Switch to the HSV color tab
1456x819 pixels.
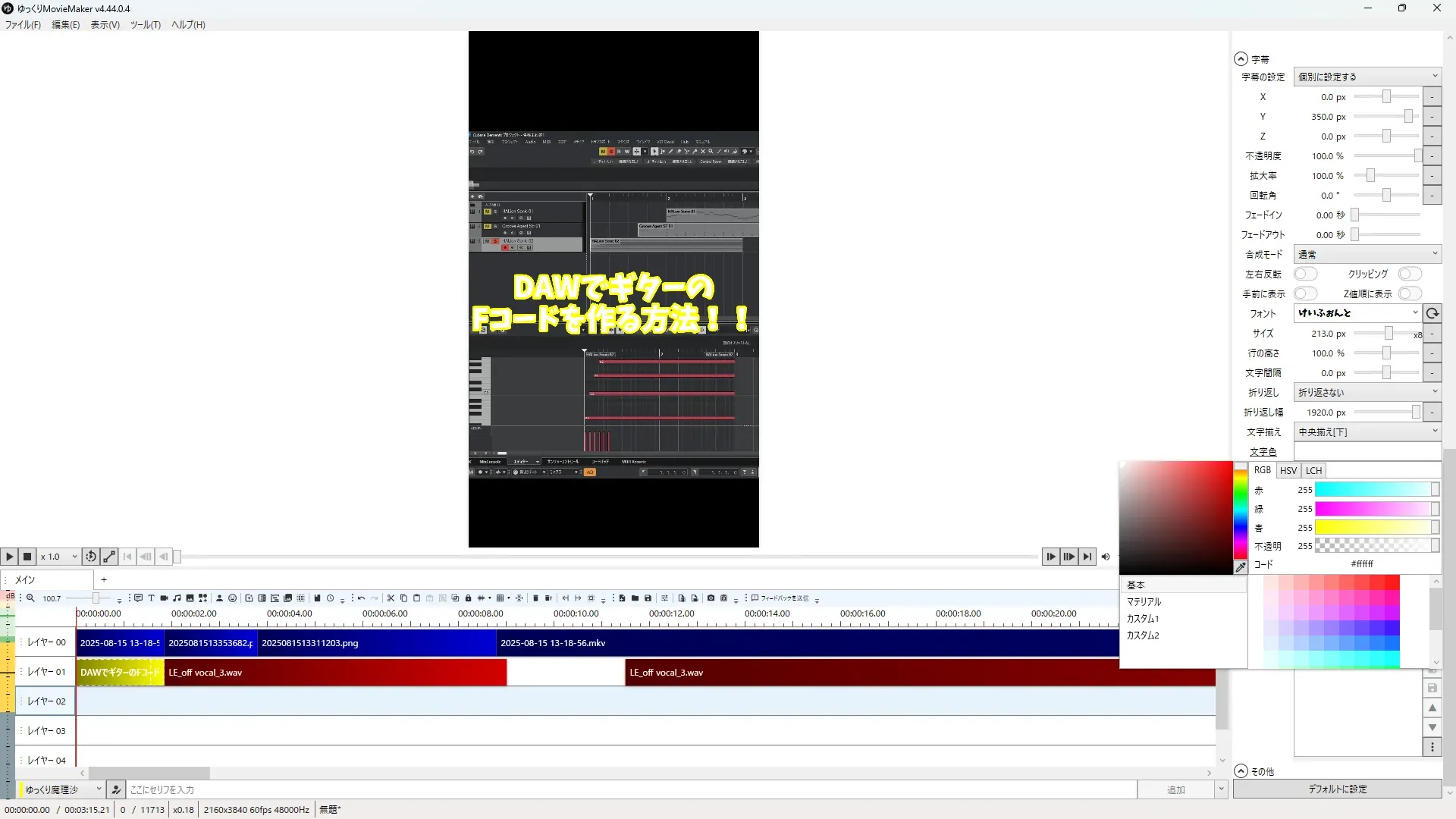pos(1288,470)
